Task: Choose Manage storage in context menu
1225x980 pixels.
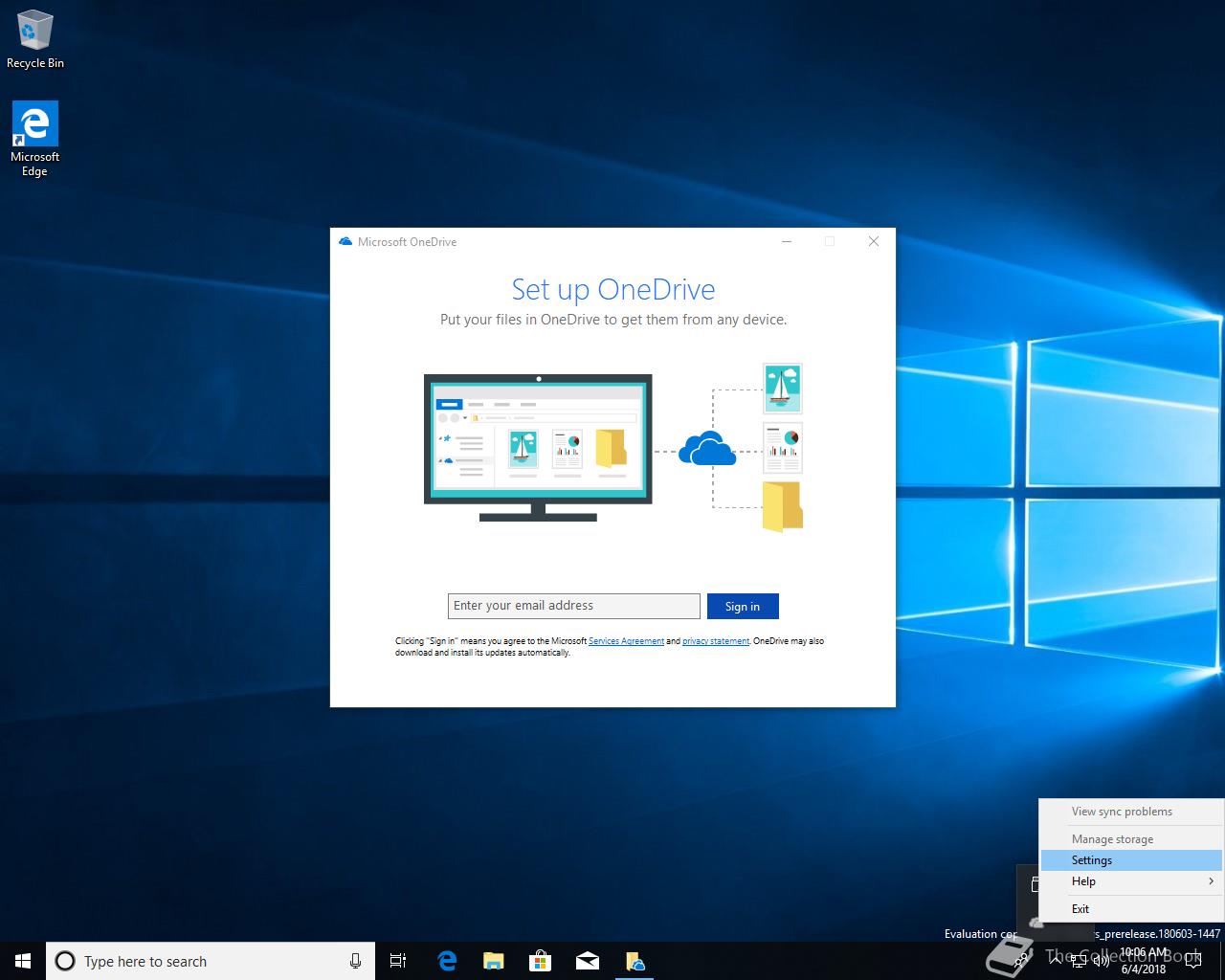Action: click(x=1131, y=839)
